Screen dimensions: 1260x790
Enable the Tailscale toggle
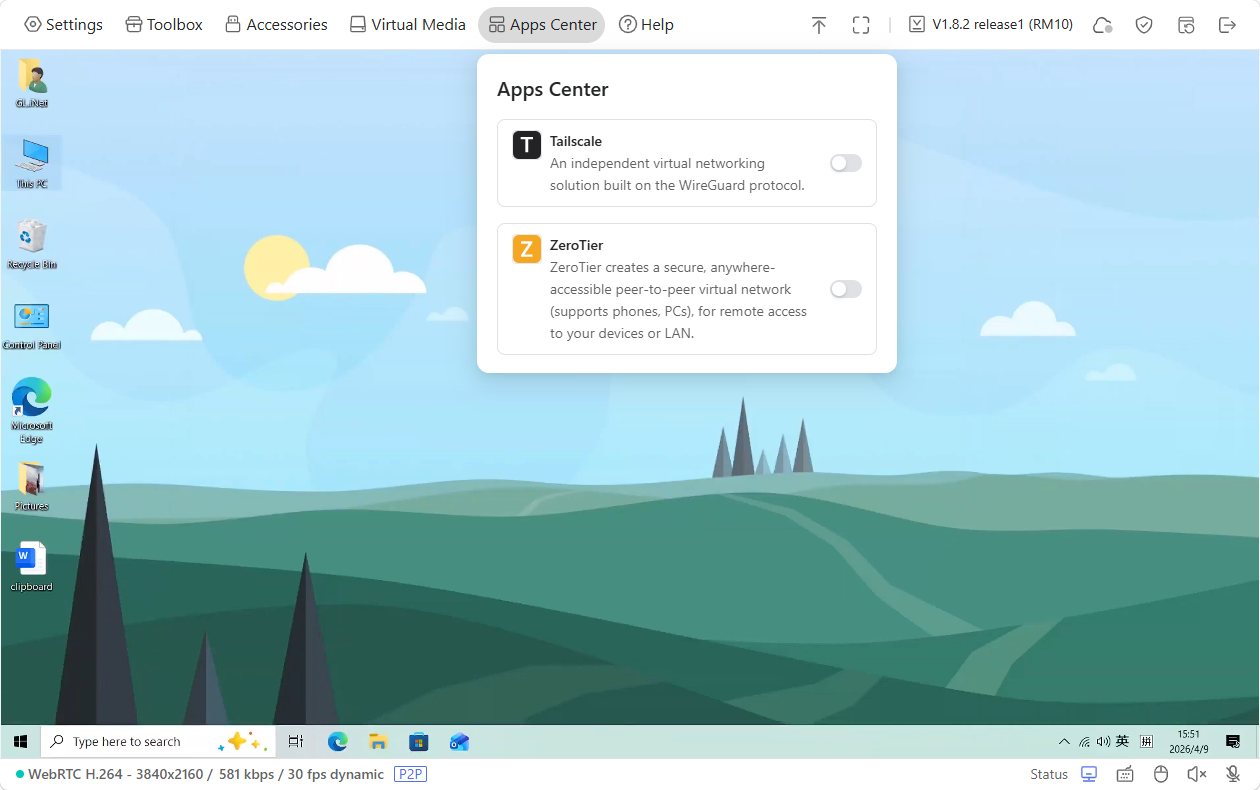pyautogui.click(x=845, y=163)
